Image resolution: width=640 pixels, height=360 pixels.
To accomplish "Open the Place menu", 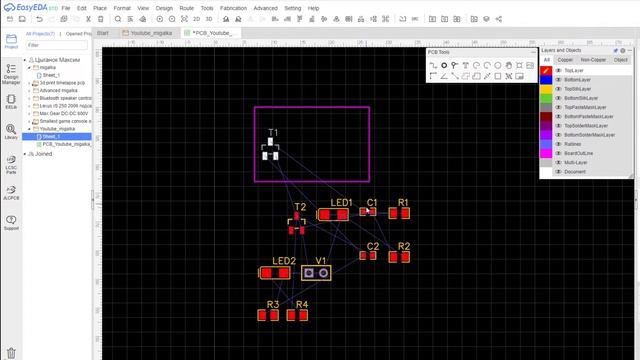I will [x=100, y=8].
